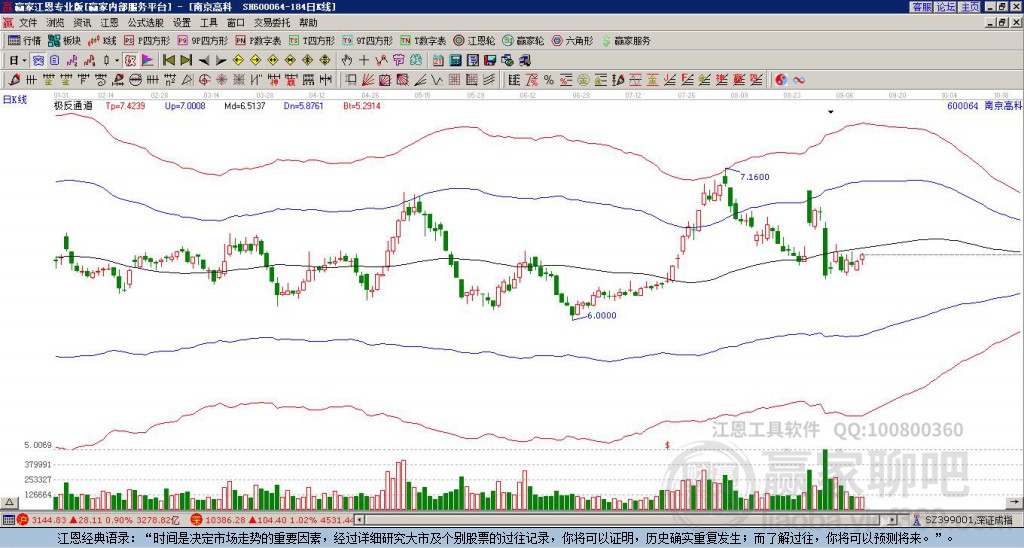Click the 日K线 label at chart corner
This screenshot has width=1024, height=548.
click(x=14, y=99)
